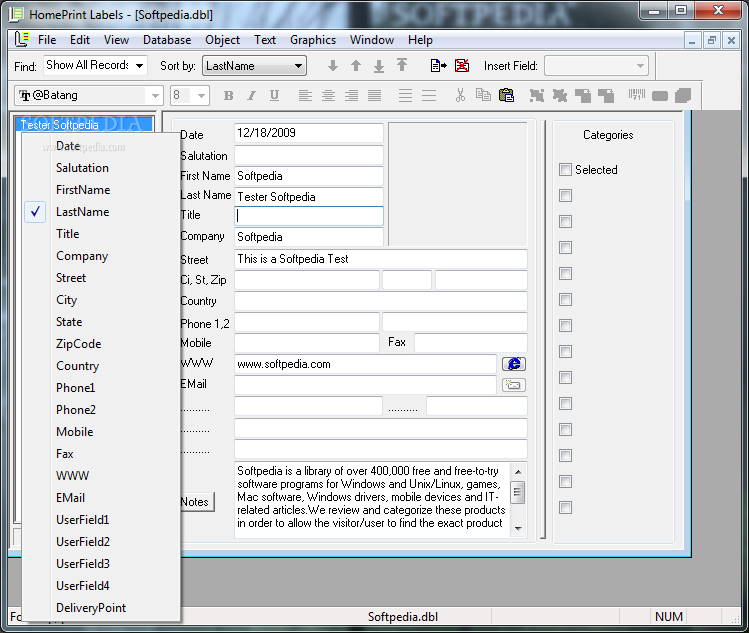The width and height of the screenshot is (749, 633).
Task: Check the Selected category checkbox
Action: tap(565, 170)
